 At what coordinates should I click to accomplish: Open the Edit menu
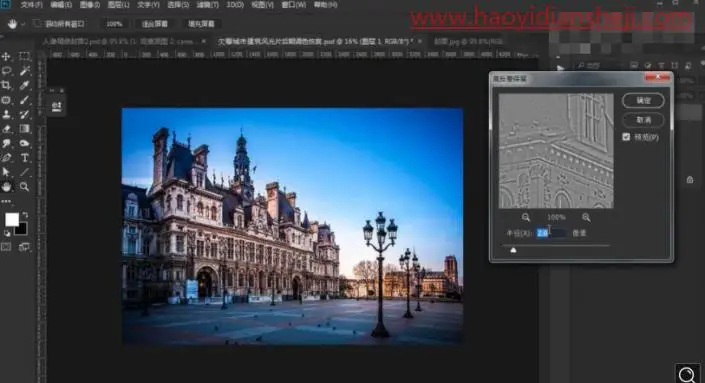[61, 4]
